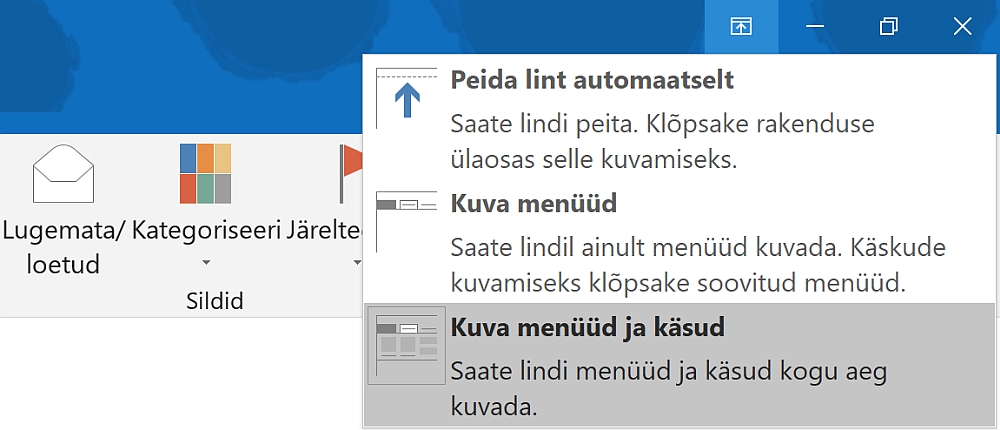This screenshot has height=430, width=1000.
Task: Expand the dropdown arrow under Järeltegevus
Action: tap(355, 263)
